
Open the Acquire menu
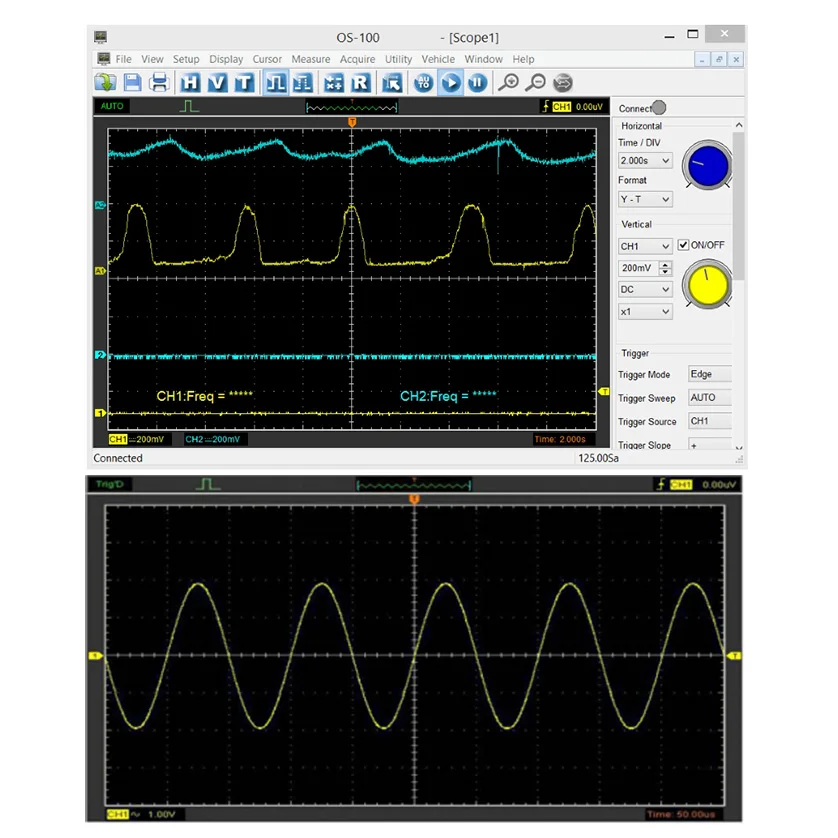[358, 59]
